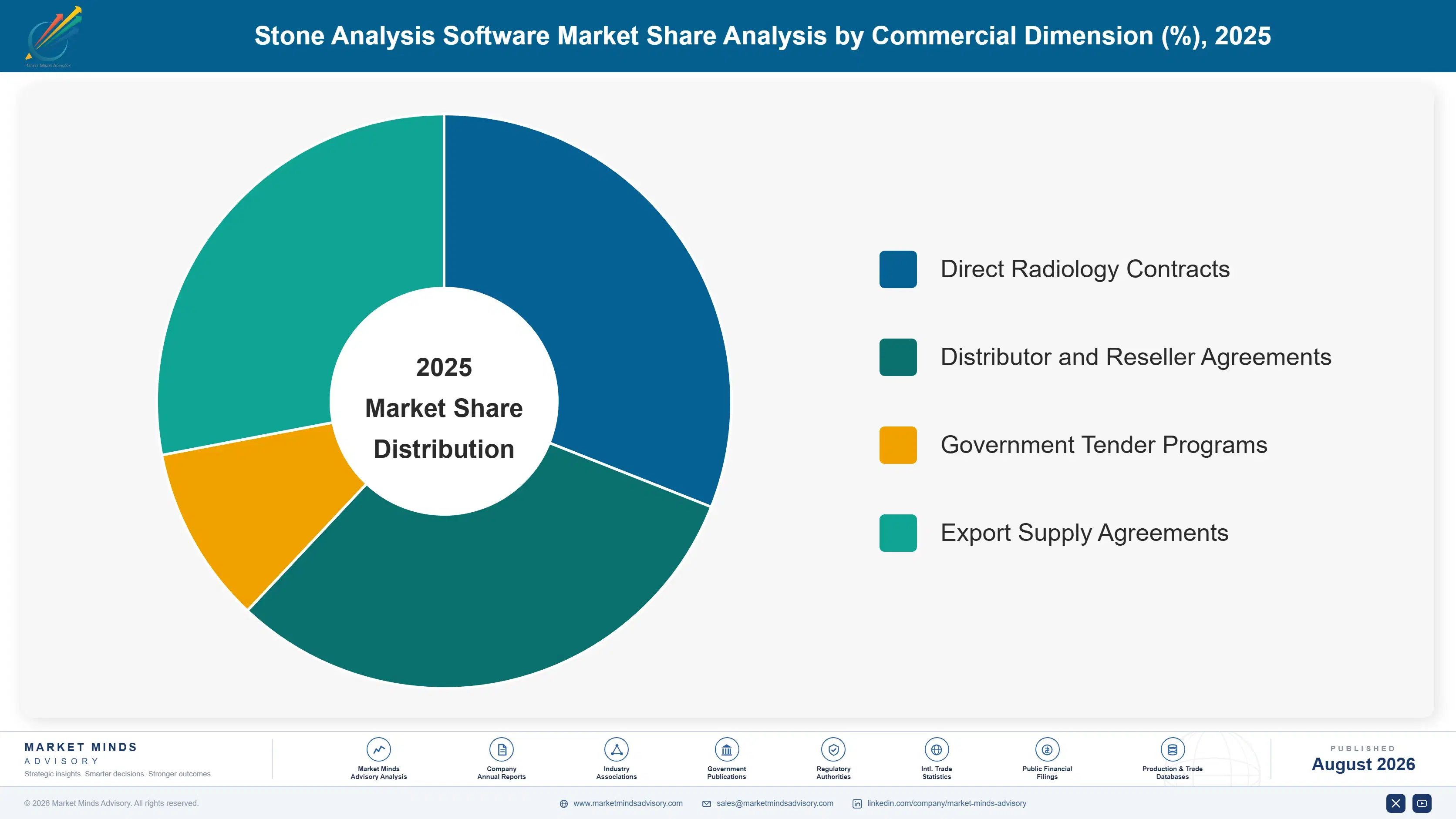The width and height of the screenshot is (1456, 819).
Task: Click the globe icon beside website address
Action: tap(563, 804)
